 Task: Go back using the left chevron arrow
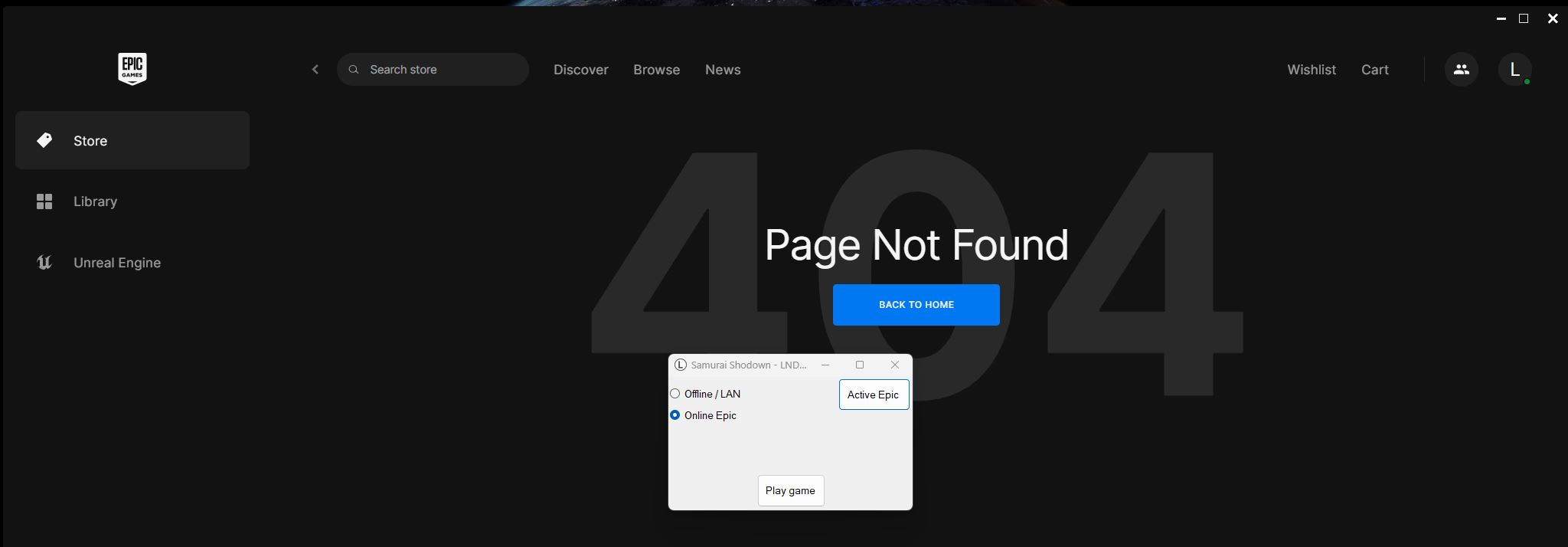click(315, 70)
